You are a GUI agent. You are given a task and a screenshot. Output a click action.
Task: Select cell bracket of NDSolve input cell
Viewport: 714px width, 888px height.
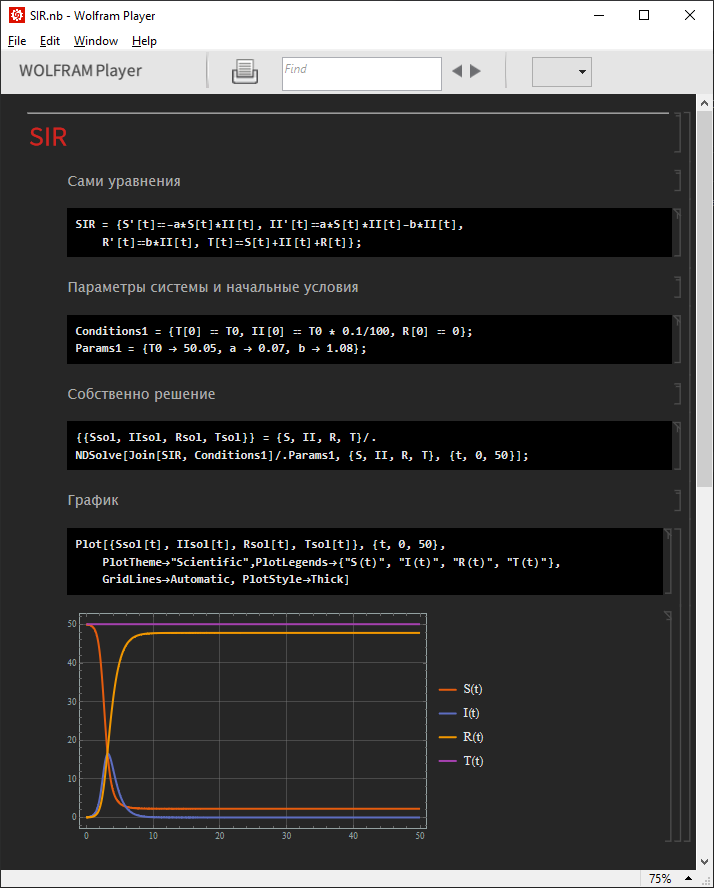(677, 445)
